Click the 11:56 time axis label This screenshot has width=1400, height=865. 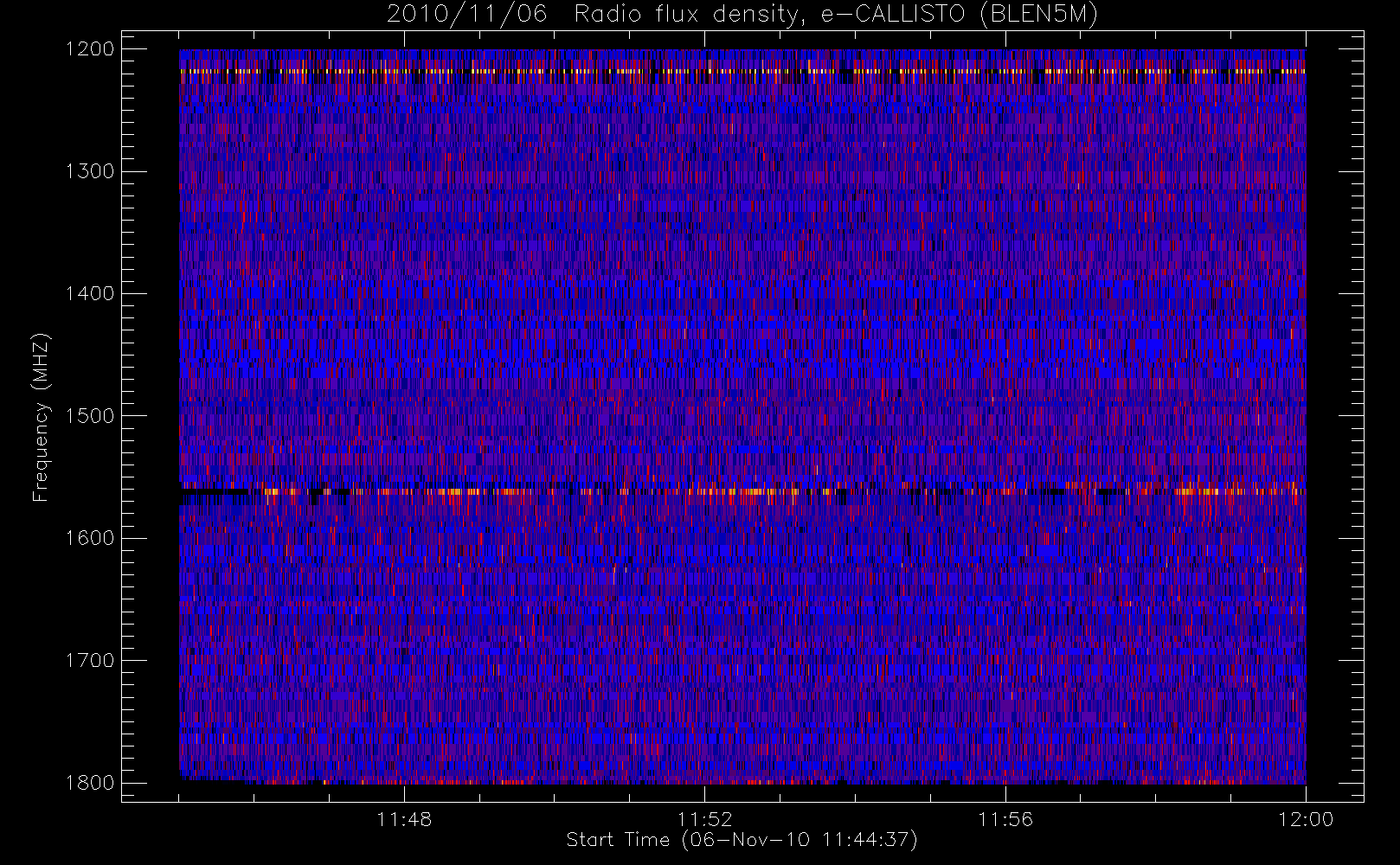click(x=1005, y=819)
